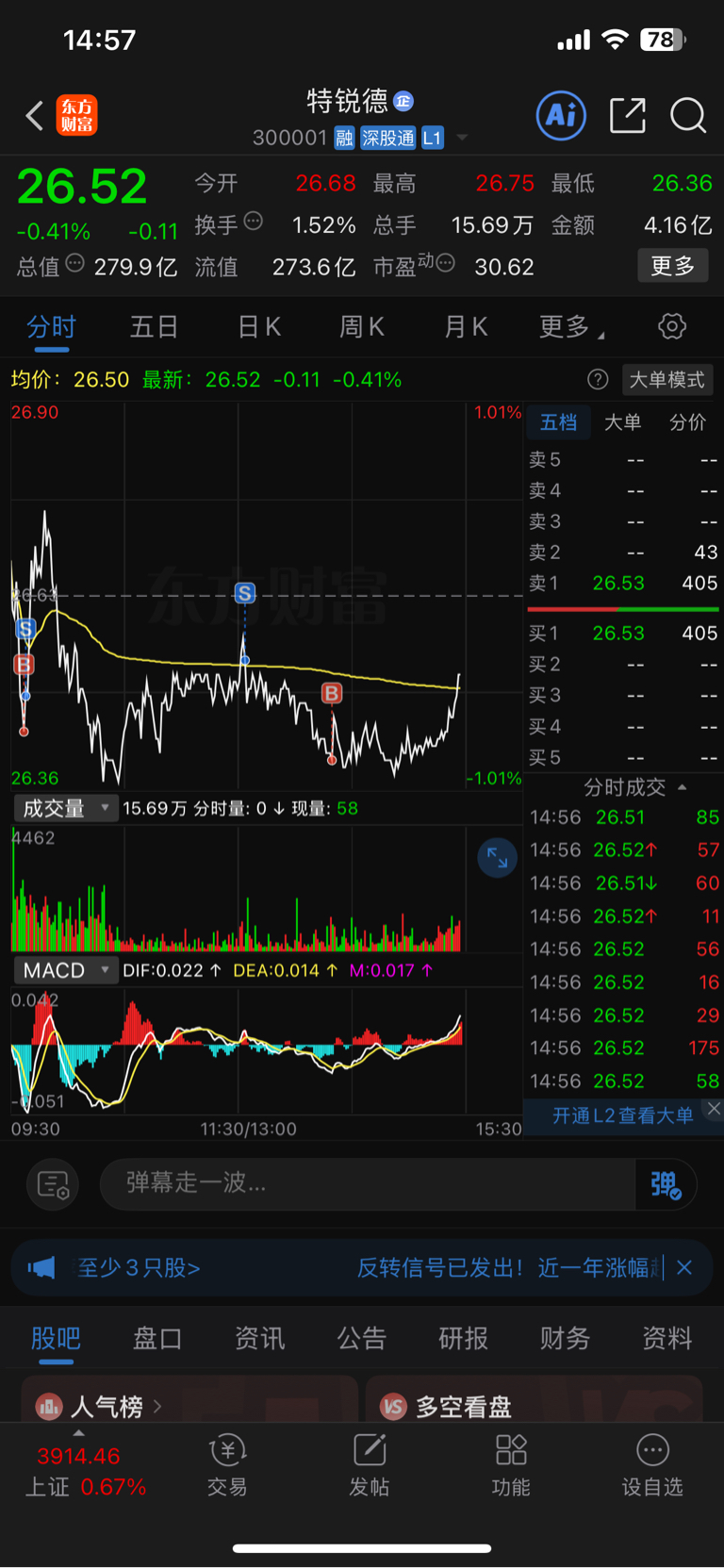Dismiss the reversal signal banner
724x1568 pixels.
coord(684,1267)
